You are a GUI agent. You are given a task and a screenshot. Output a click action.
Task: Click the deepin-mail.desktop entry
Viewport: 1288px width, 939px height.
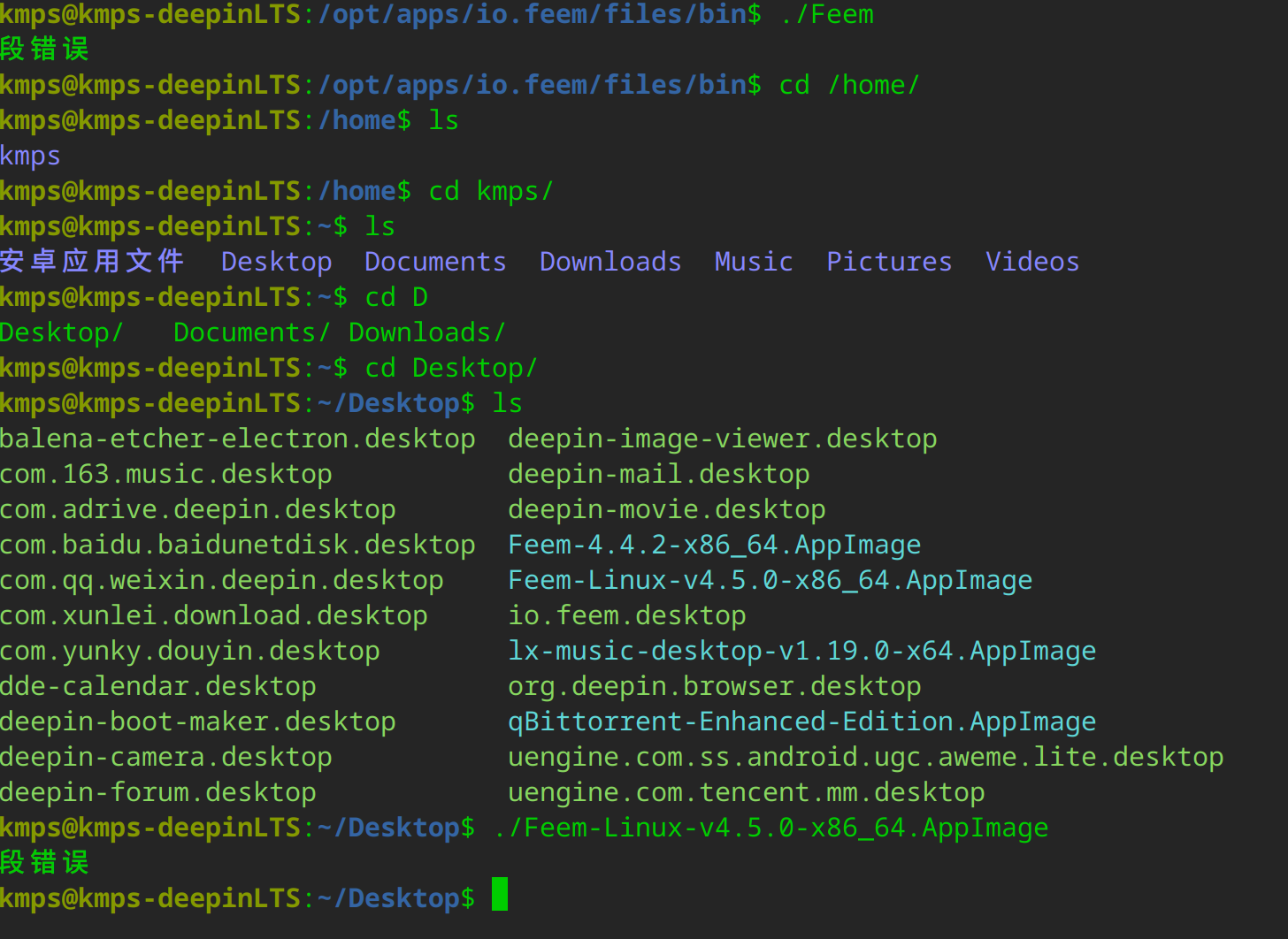click(x=658, y=474)
